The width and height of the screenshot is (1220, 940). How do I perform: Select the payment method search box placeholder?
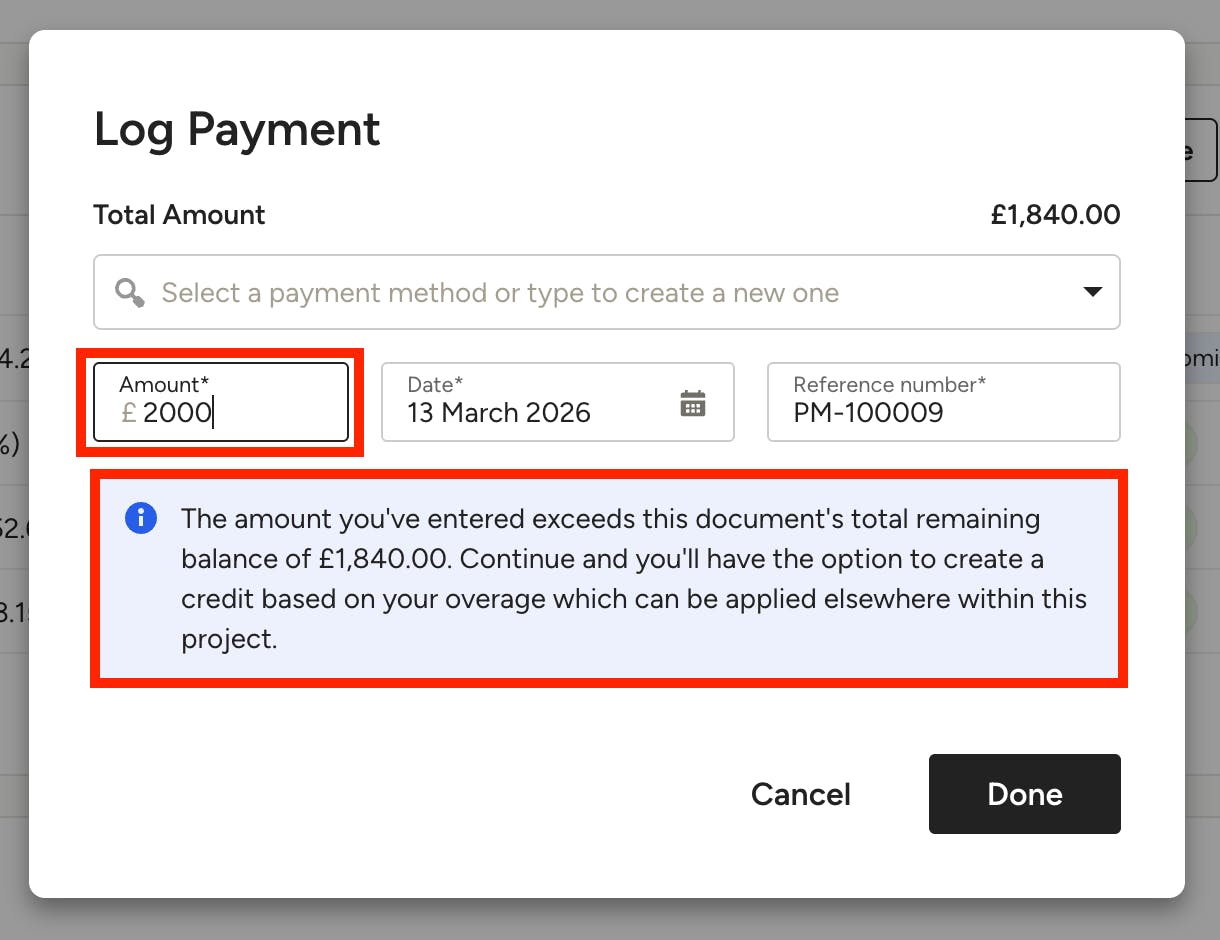[500, 293]
